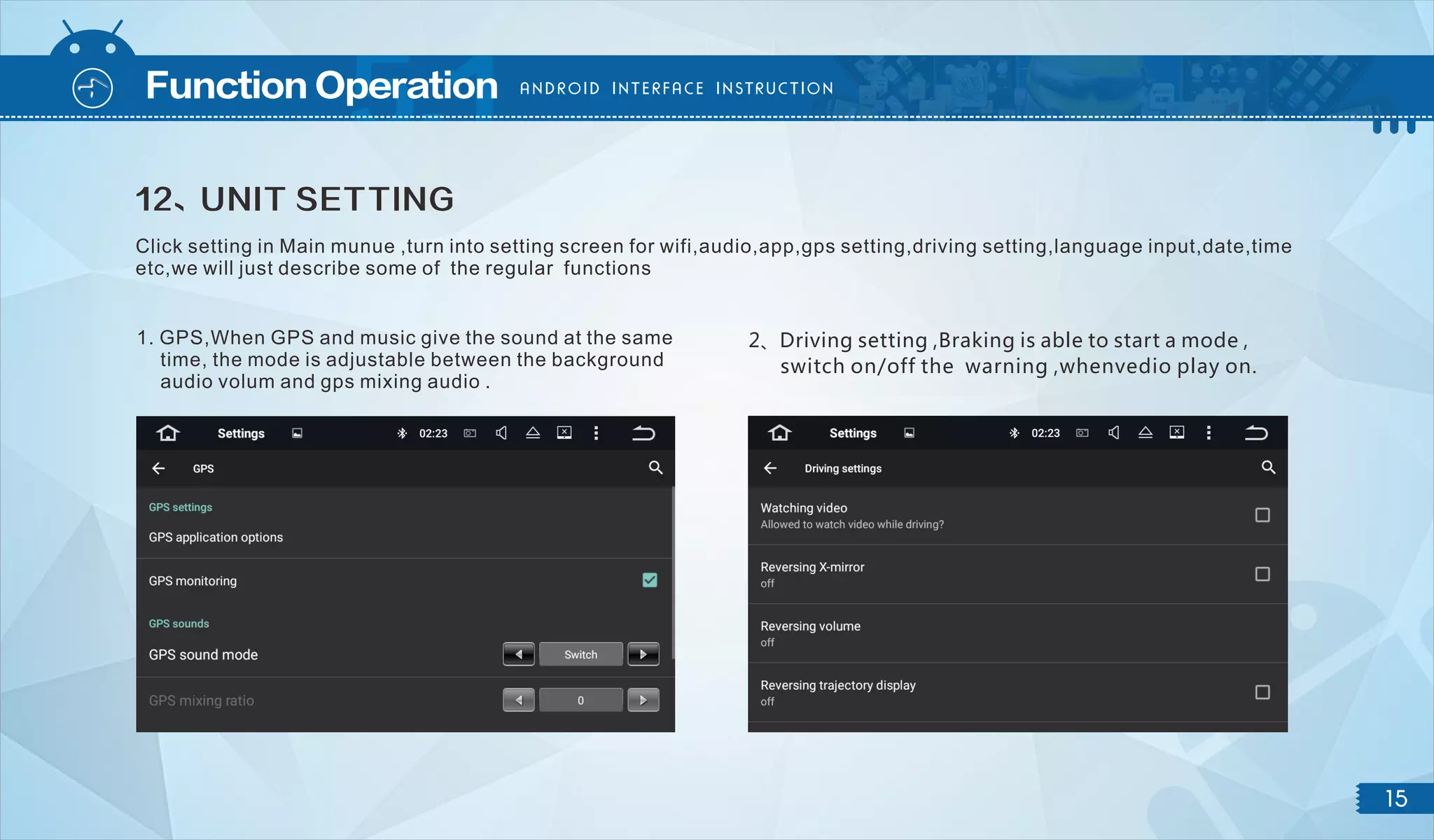Image resolution: width=1434 pixels, height=840 pixels.
Task: Click the 12 UNIT SETTING heading
Action: pyautogui.click(x=294, y=199)
